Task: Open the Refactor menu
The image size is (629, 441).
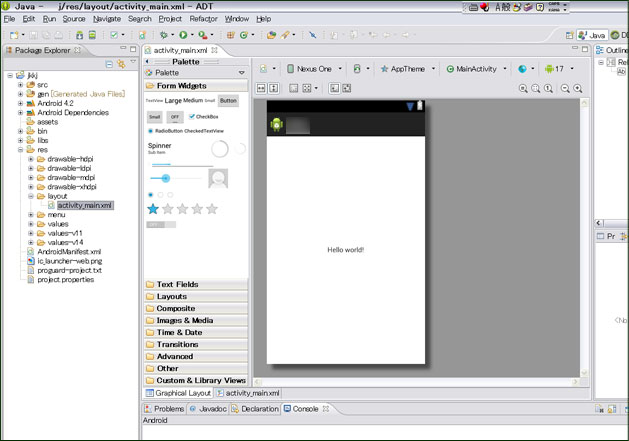Action: tap(203, 19)
